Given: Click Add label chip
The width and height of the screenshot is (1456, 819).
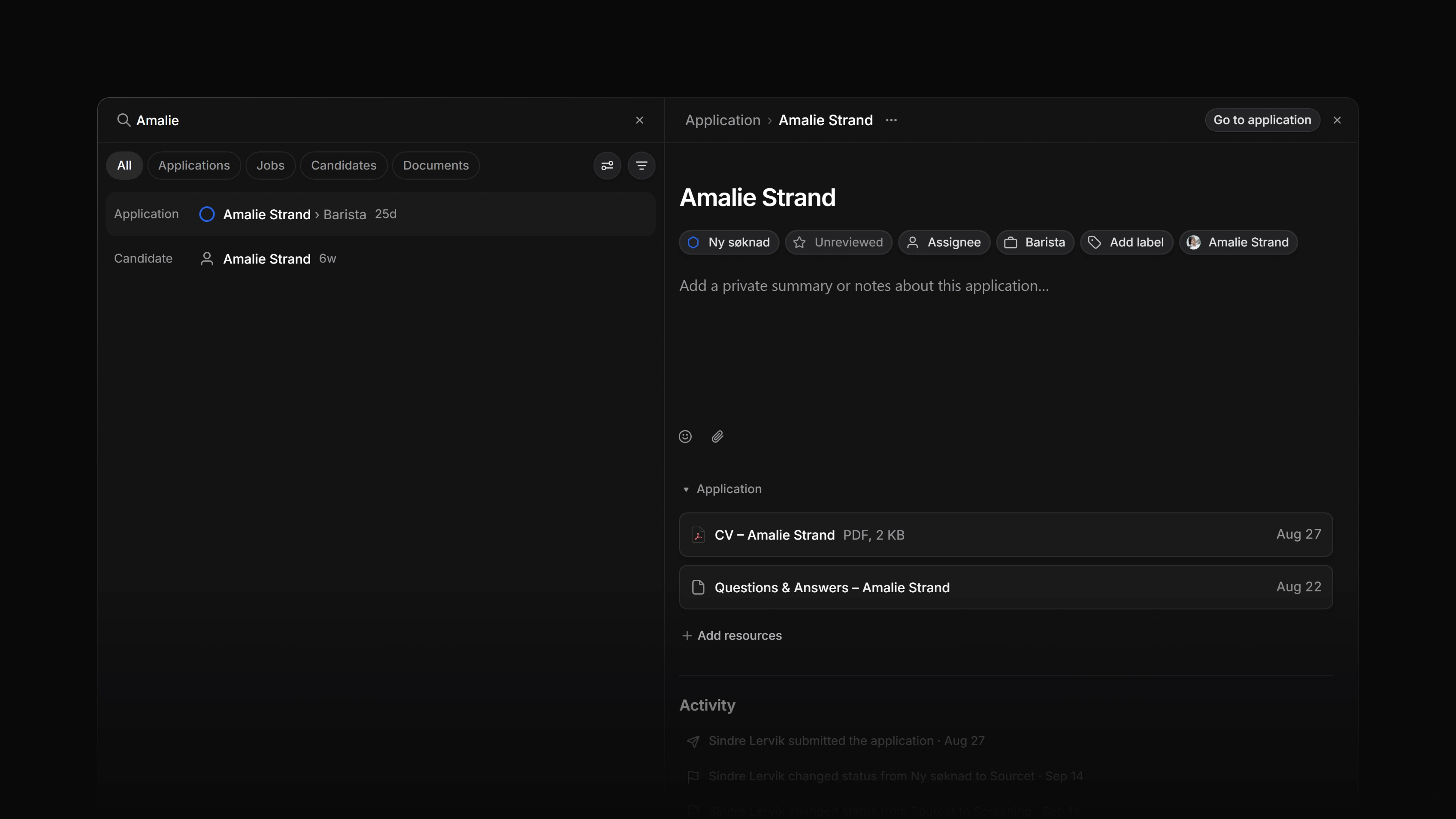Looking at the screenshot, I should point(1127,243).
